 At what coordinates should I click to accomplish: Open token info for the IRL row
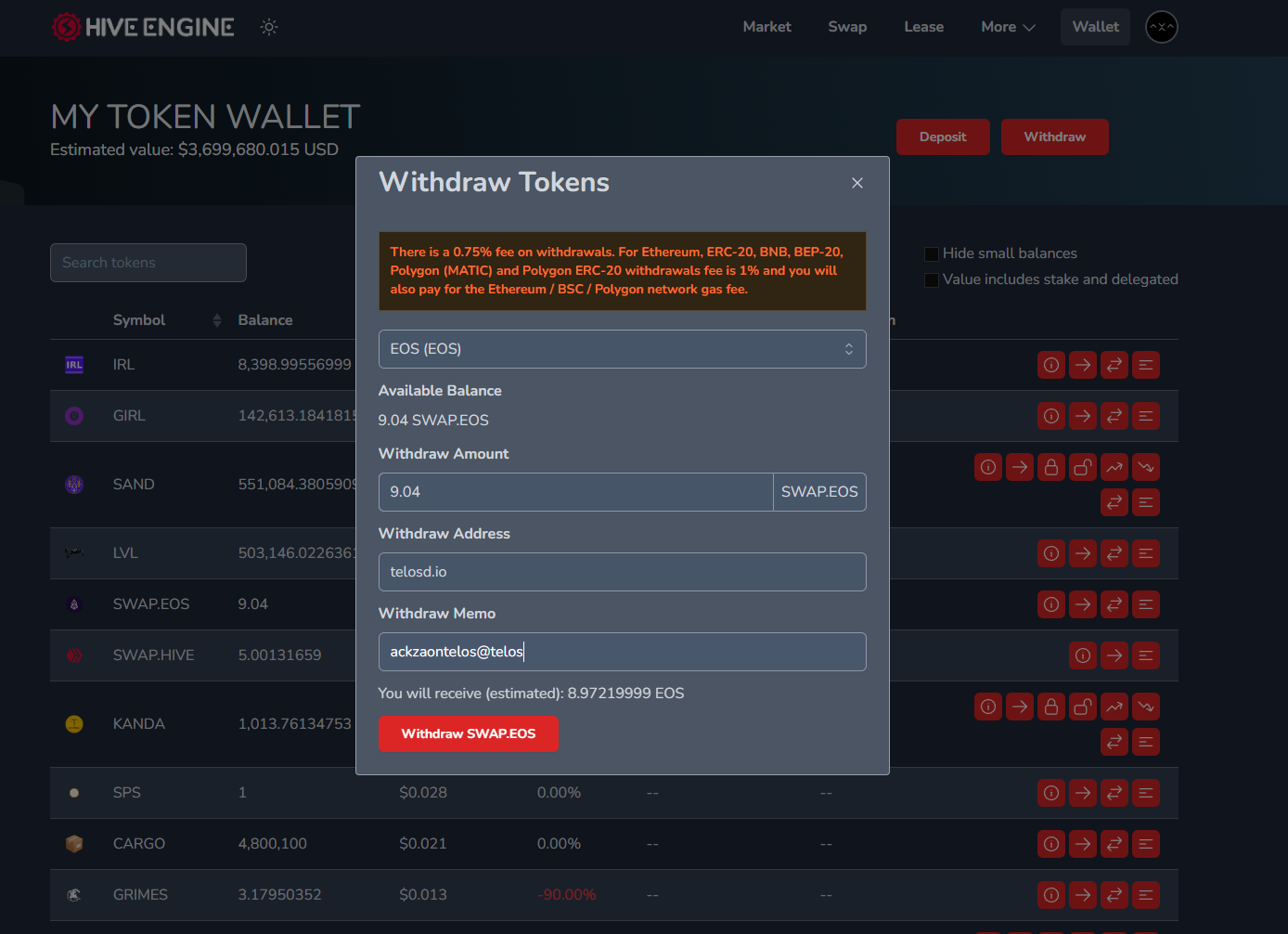tap(1051, 365)
